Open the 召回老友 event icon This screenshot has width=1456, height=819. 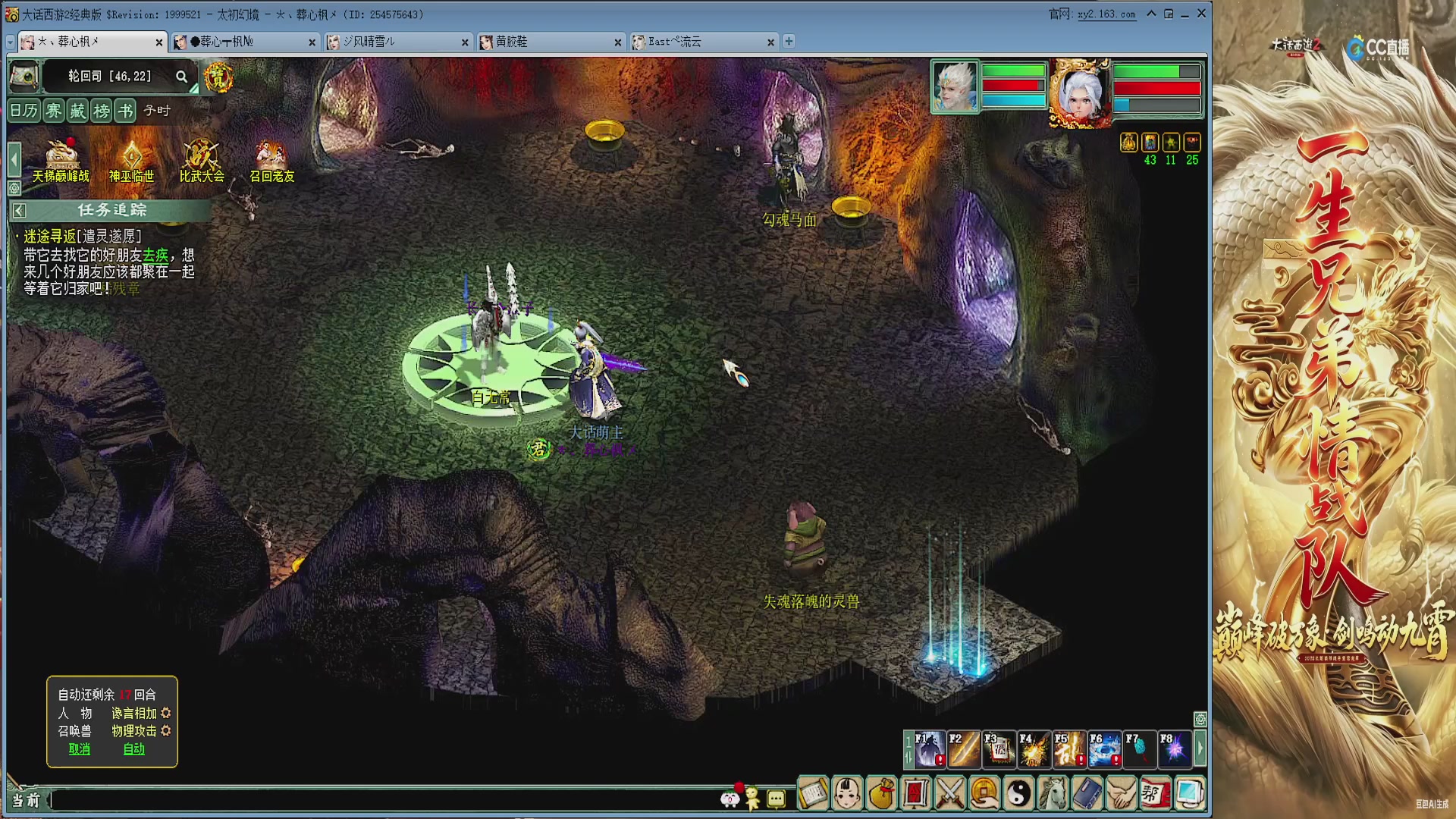(x=271, y=161)
